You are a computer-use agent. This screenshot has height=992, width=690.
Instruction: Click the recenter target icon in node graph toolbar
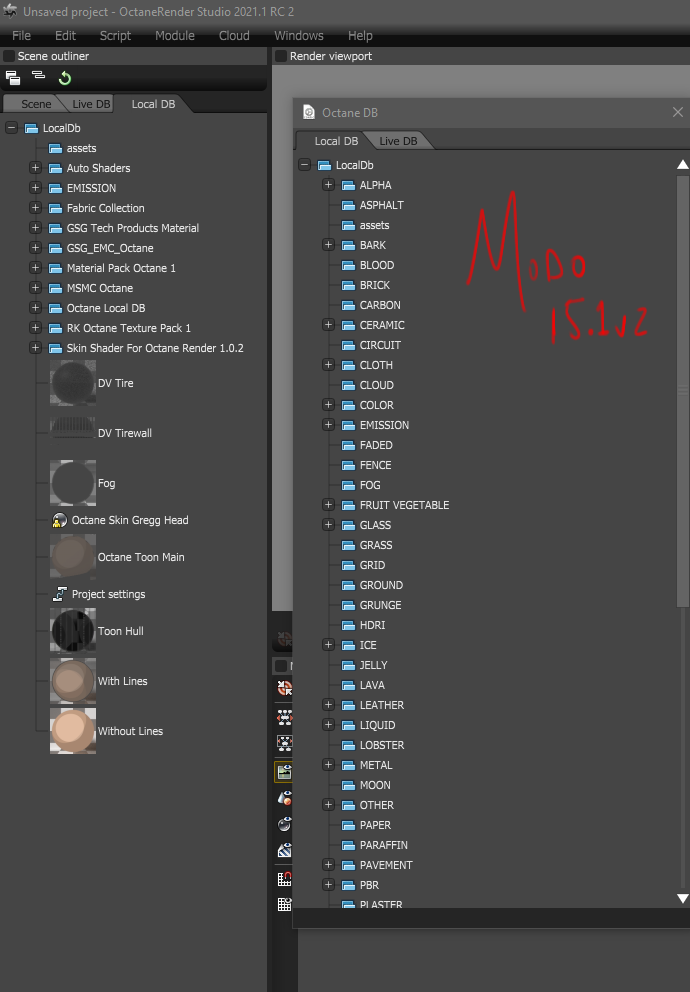click(x=285, y=688)
